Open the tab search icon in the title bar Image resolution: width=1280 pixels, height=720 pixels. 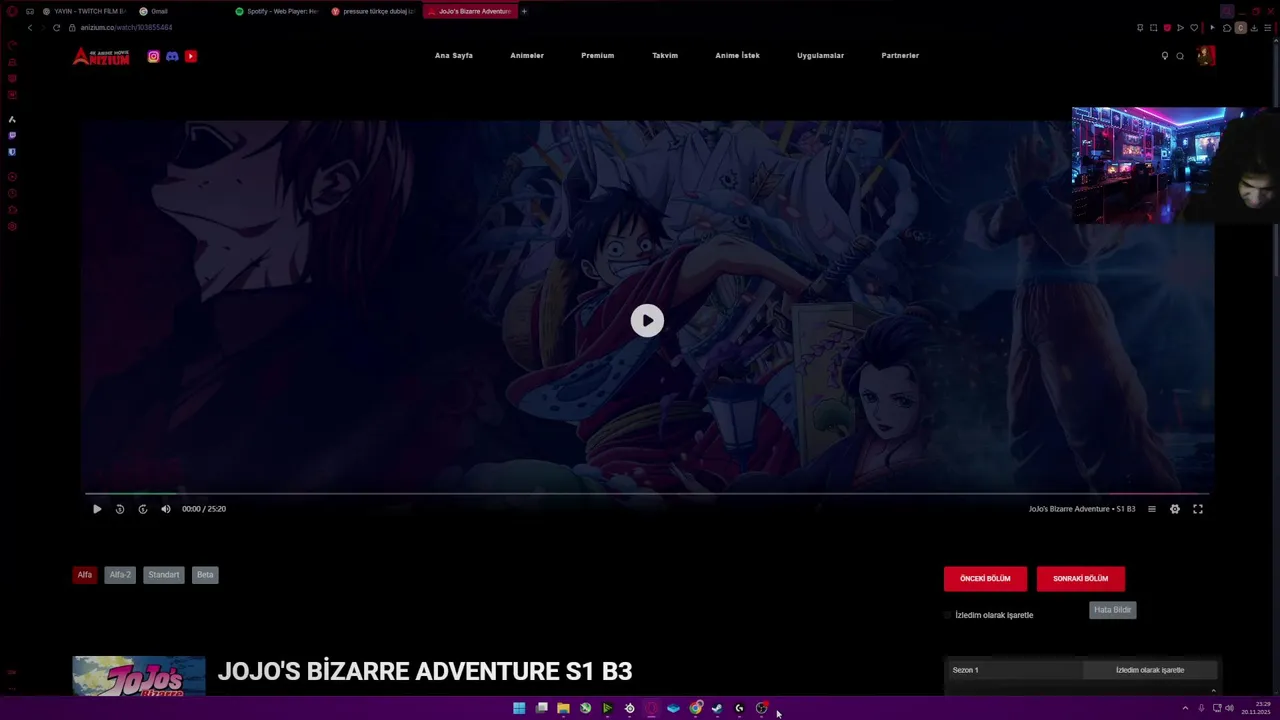pyautogui.click(x=1227, y=11)
